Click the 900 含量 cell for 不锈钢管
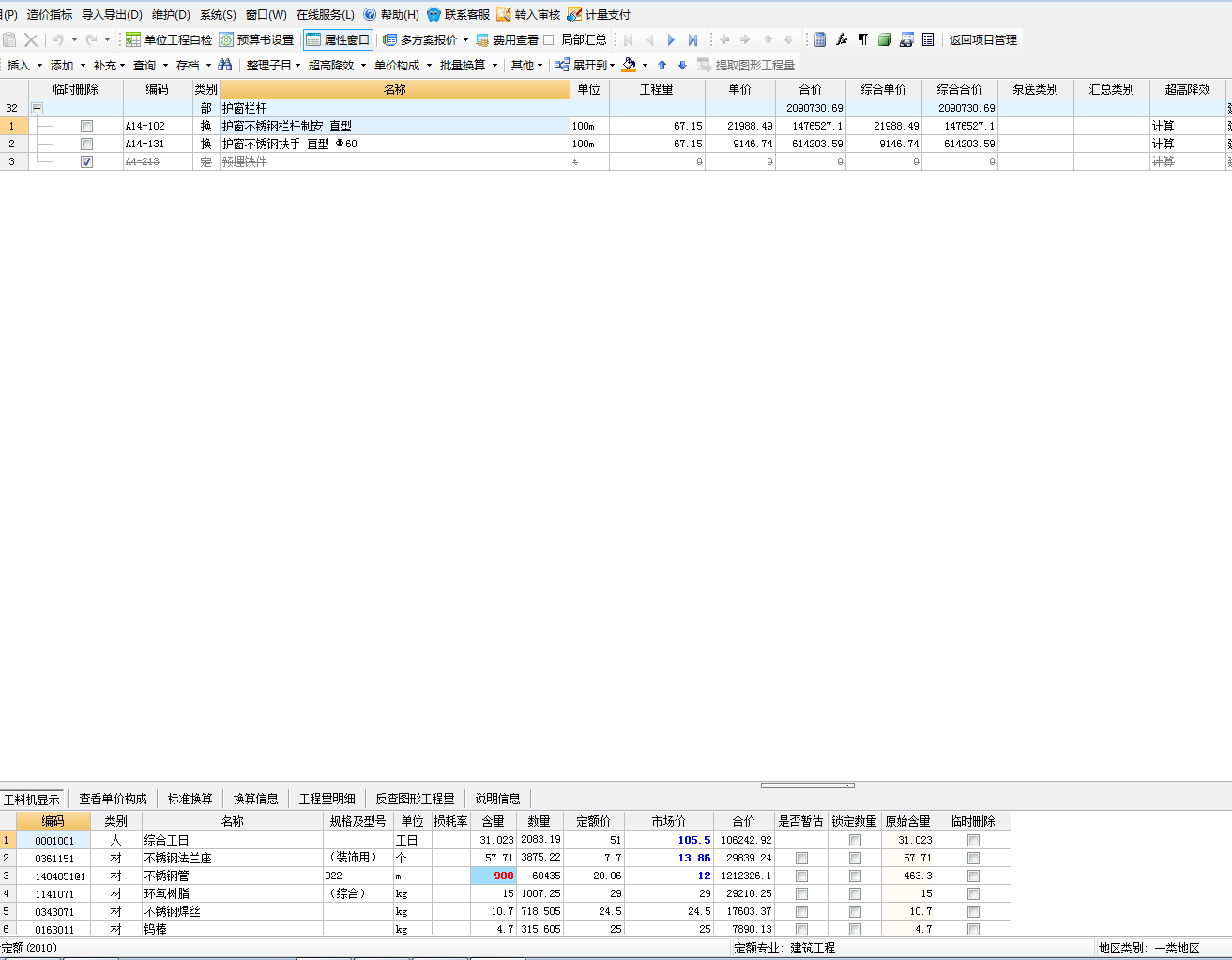 [494, 876]
